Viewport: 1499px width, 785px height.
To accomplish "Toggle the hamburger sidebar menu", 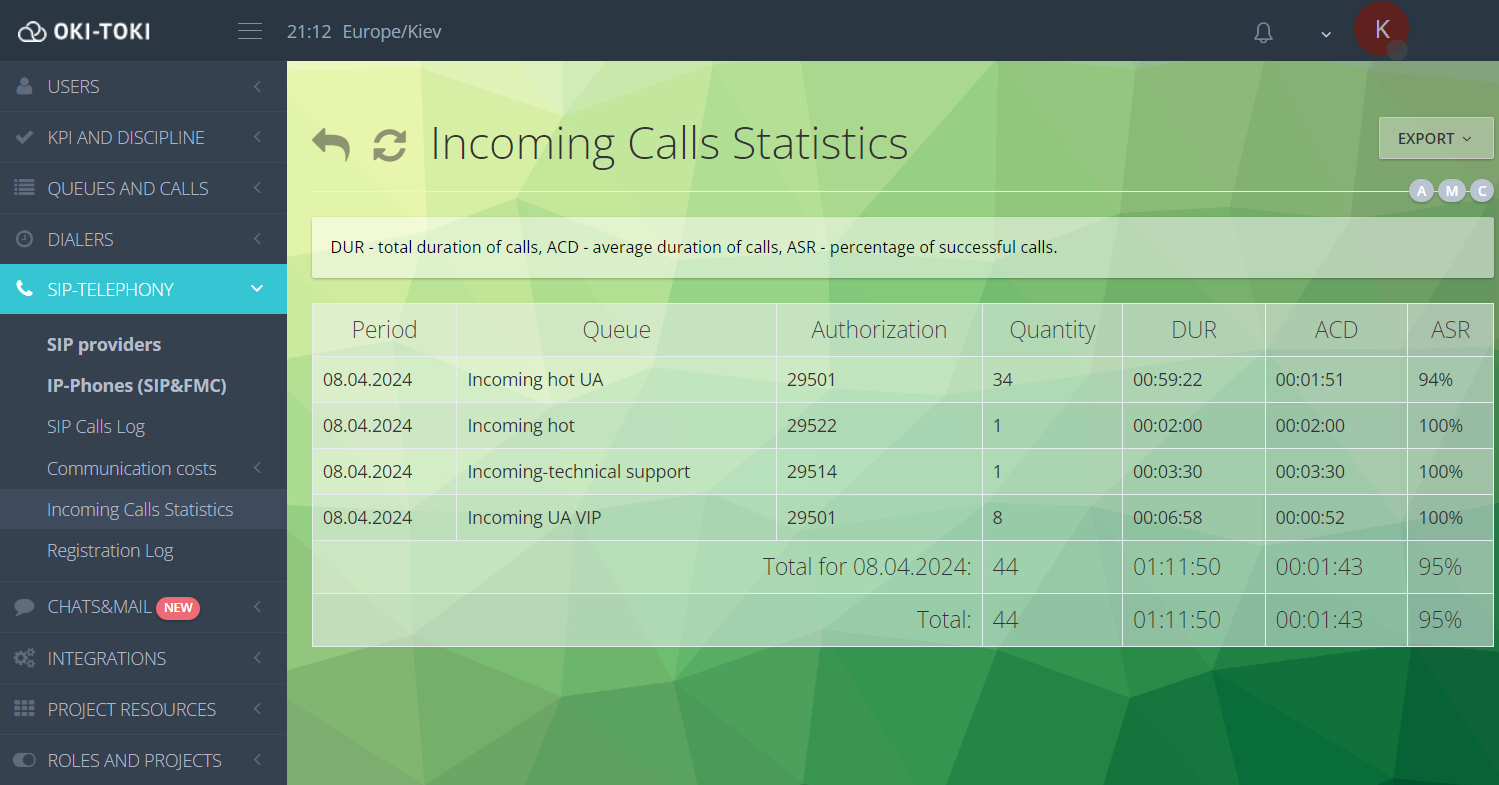I will point(250,31).
